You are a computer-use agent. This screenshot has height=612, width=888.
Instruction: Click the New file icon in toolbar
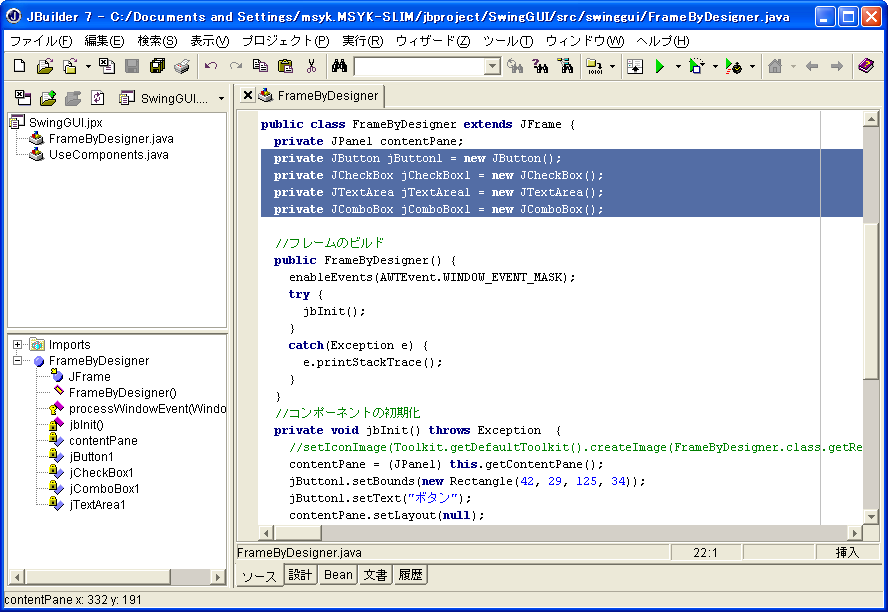click(20, 66)
